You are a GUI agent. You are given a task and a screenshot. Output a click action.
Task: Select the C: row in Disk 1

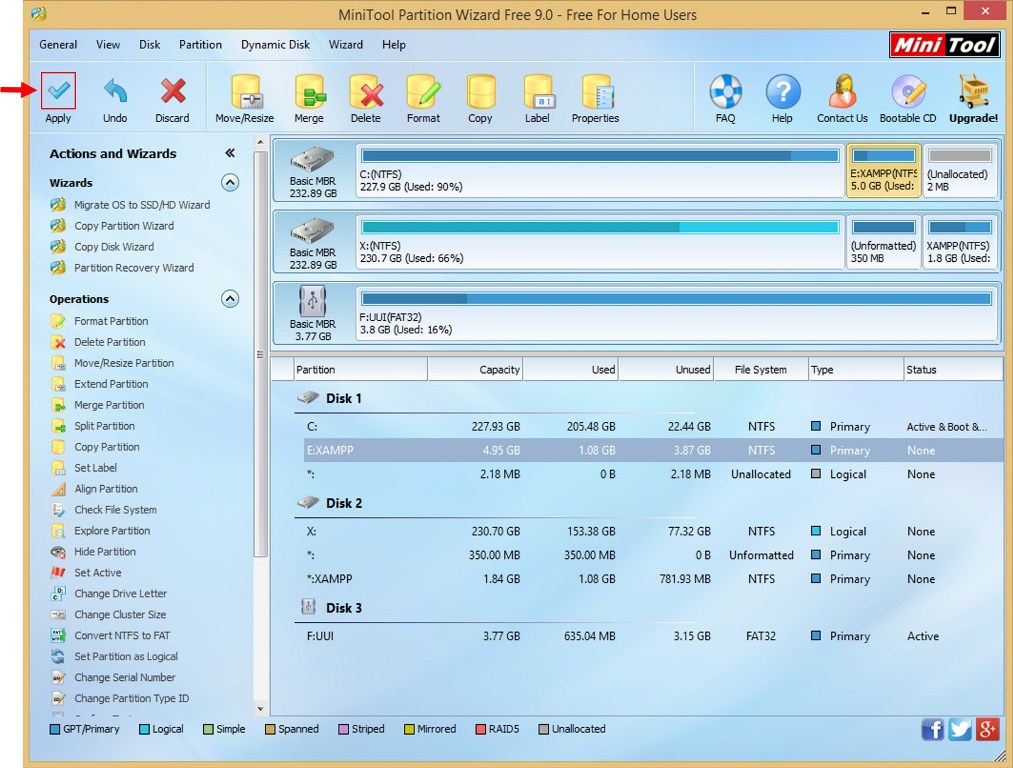pyautogui.click(x=653, y=427)
